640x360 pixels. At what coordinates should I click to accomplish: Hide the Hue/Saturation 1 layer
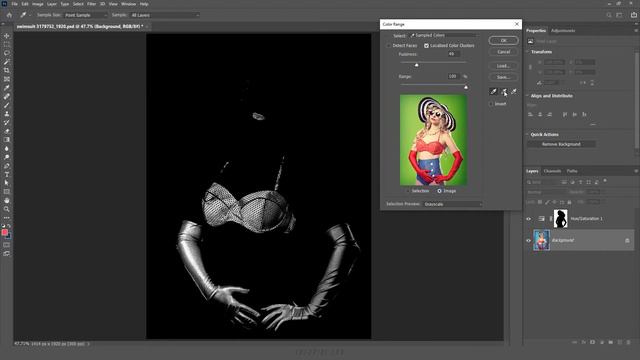coord(529,219)
